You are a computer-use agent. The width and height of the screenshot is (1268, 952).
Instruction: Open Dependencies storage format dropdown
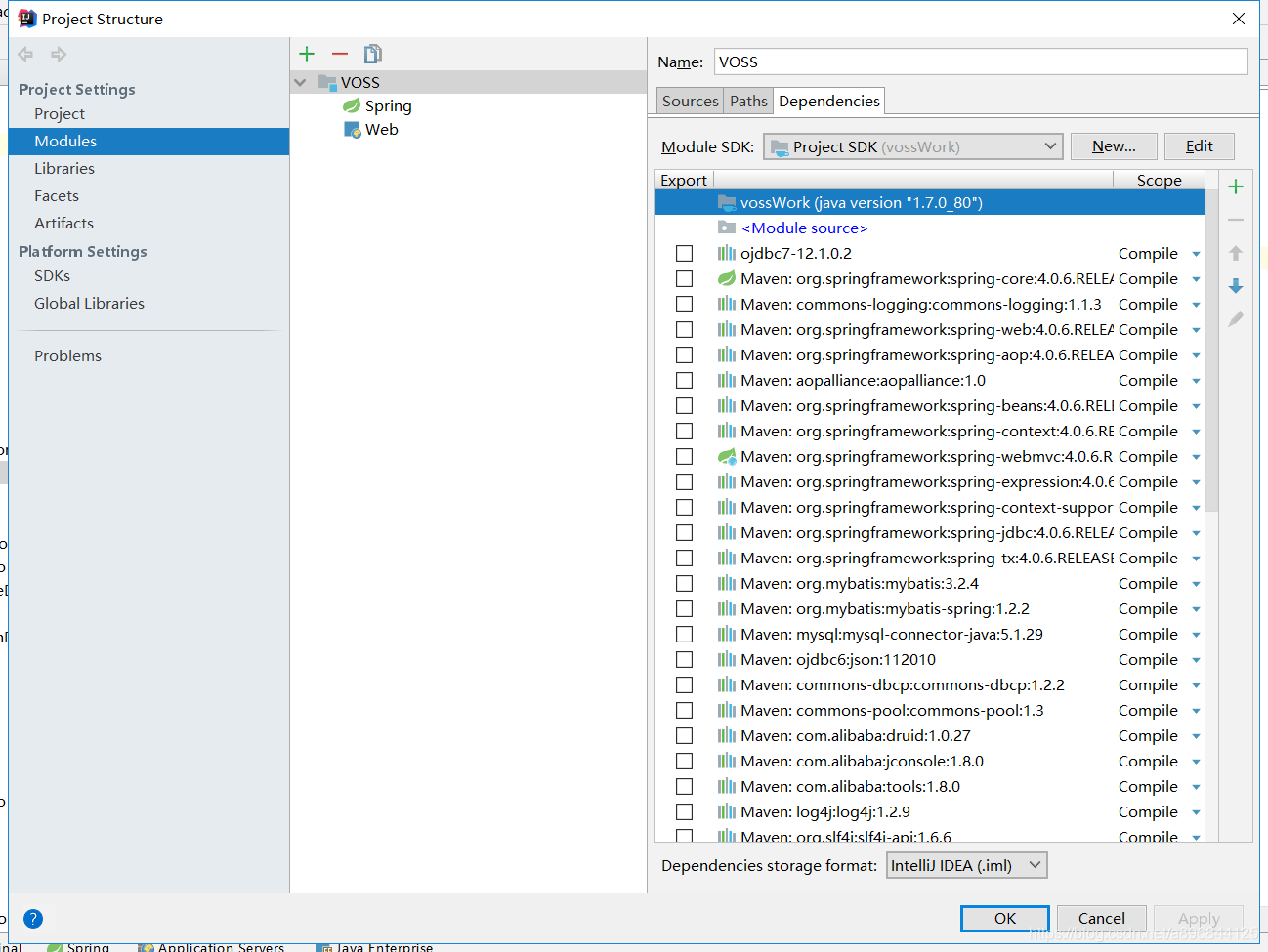pyautogui.click(x=966, y=865)
